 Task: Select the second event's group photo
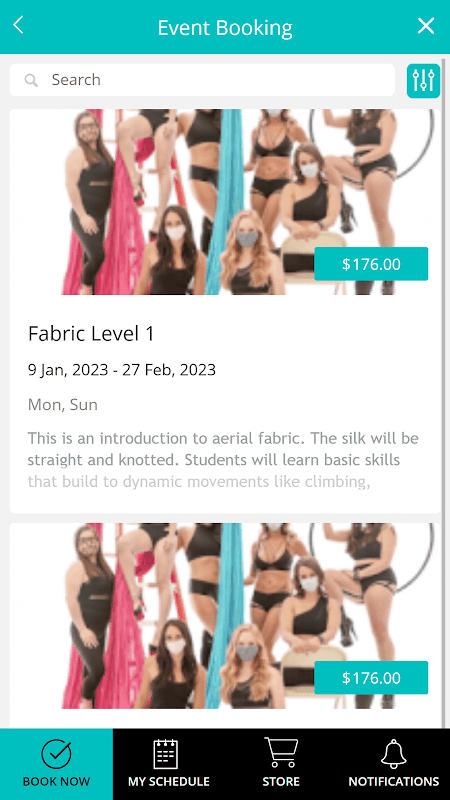(225, 616)
